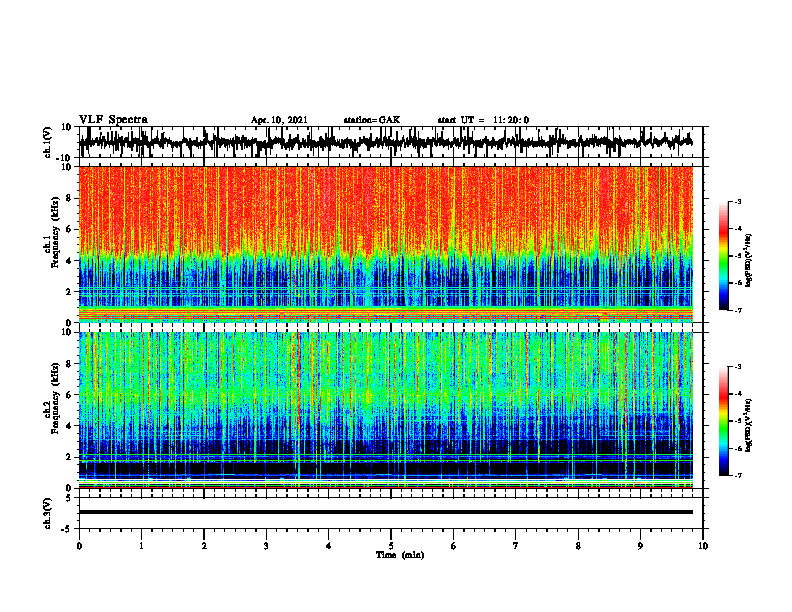Click time axis tick label "6"

coord(454,546)
